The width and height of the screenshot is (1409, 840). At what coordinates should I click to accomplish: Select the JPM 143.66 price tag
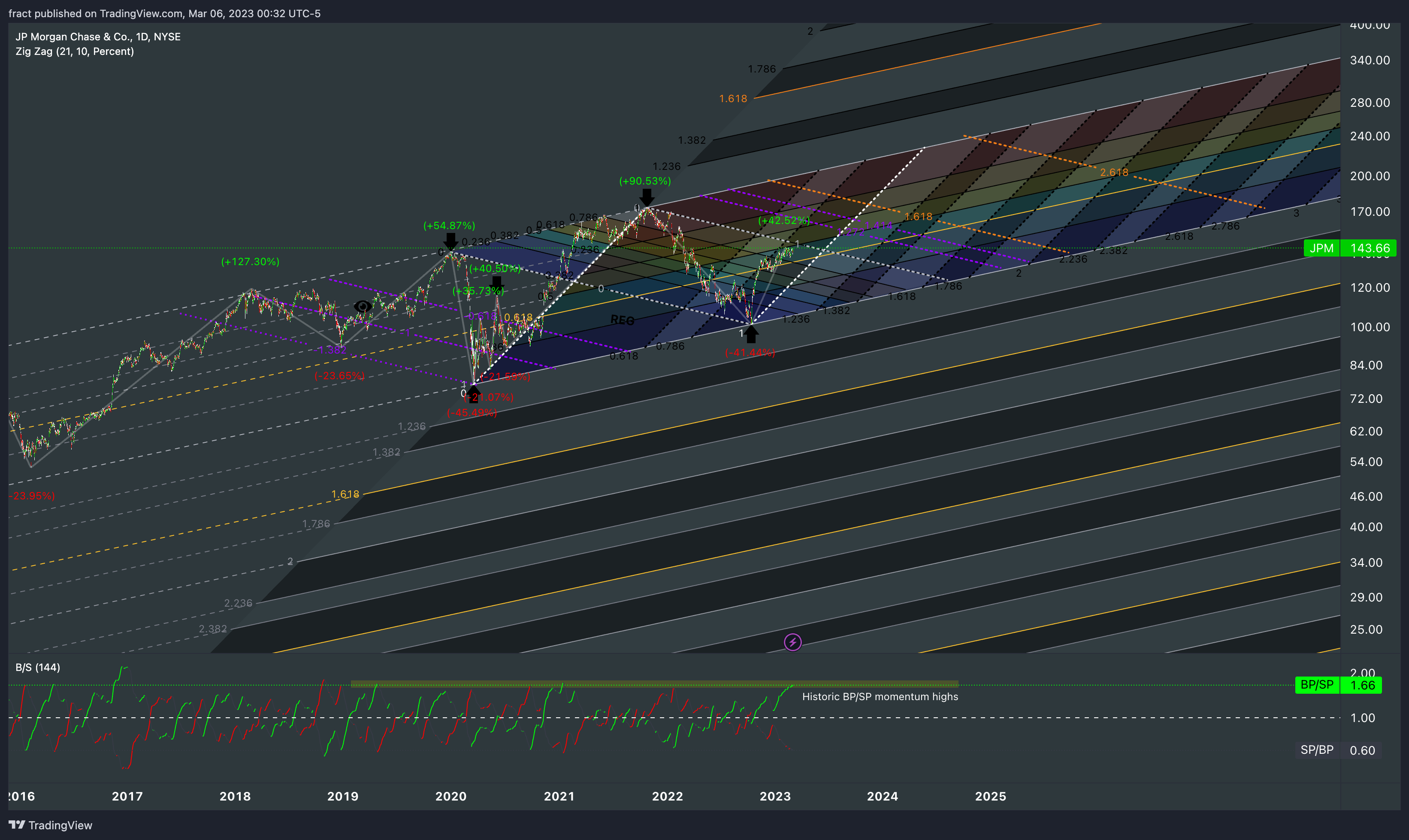click(1350, 248)
